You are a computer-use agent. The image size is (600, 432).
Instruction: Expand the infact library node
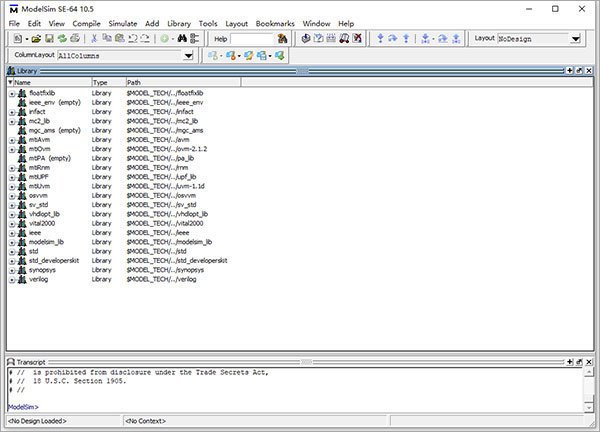point(12,112)
